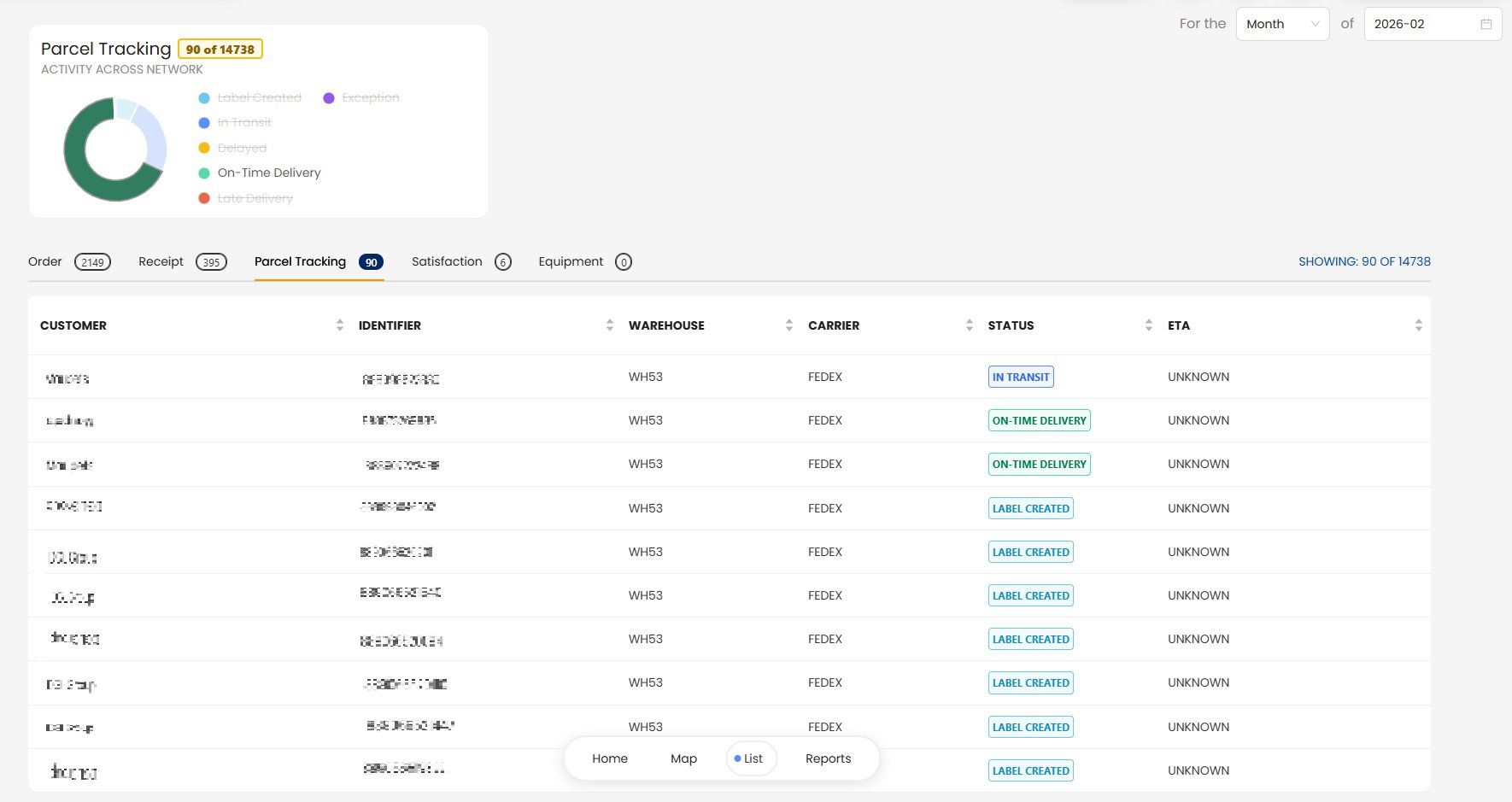Toggle In Transit legend series
The height and width of the screenshot is (802, 1512).
[x=235, y=123]
